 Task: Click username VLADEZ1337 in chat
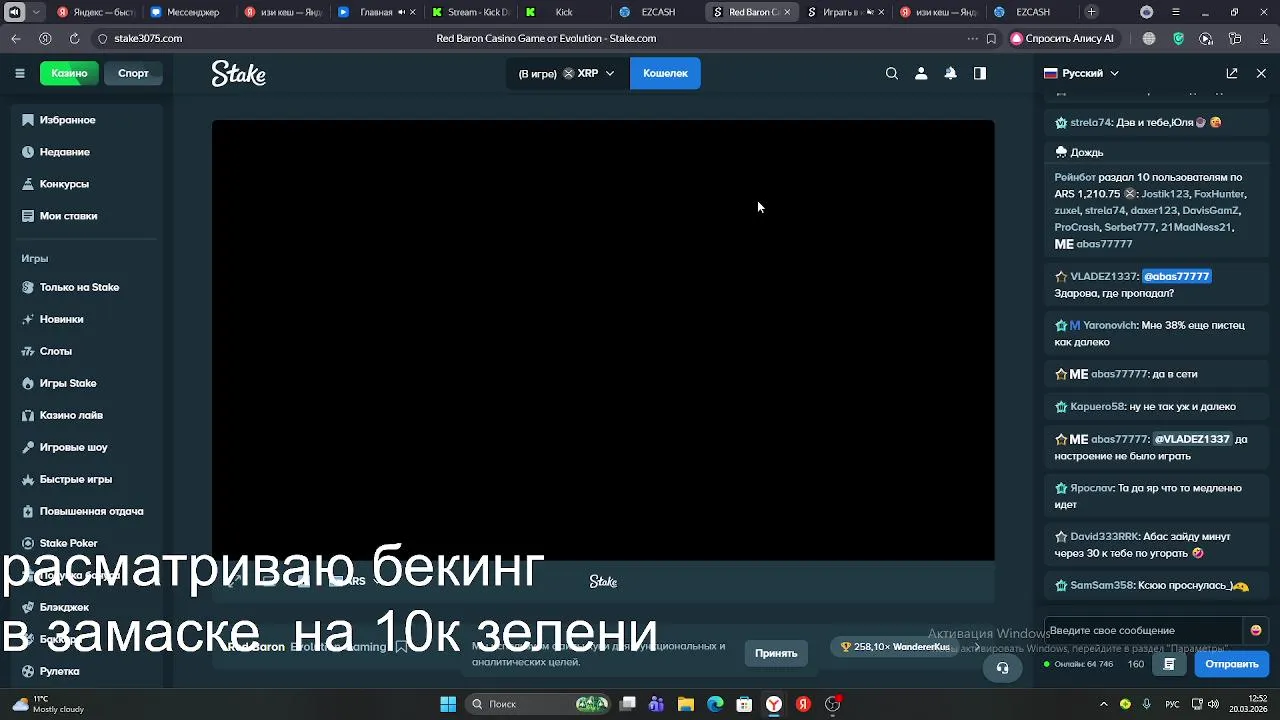(1103, 276)
